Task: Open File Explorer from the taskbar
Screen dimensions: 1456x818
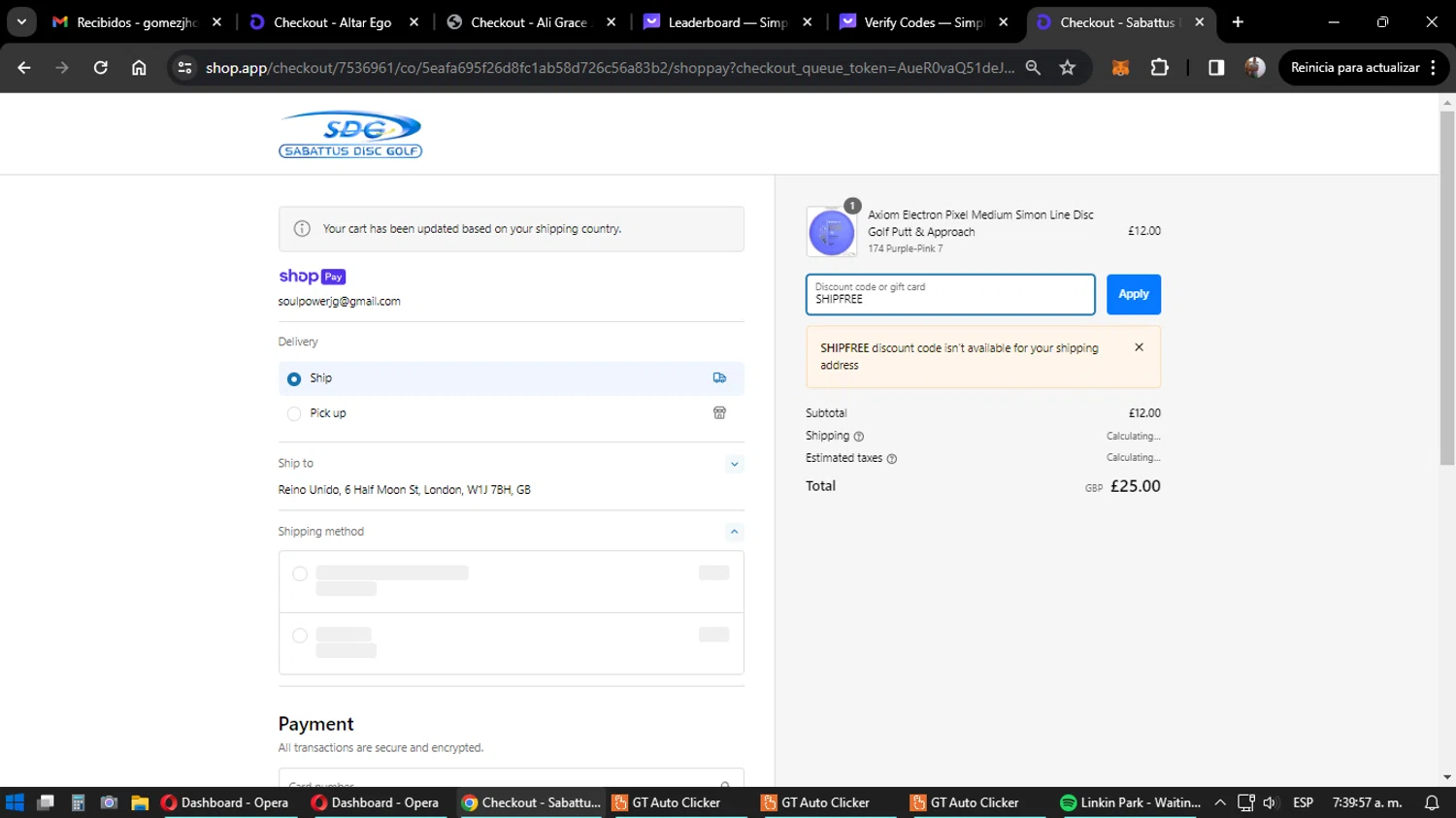Action: 140,802
